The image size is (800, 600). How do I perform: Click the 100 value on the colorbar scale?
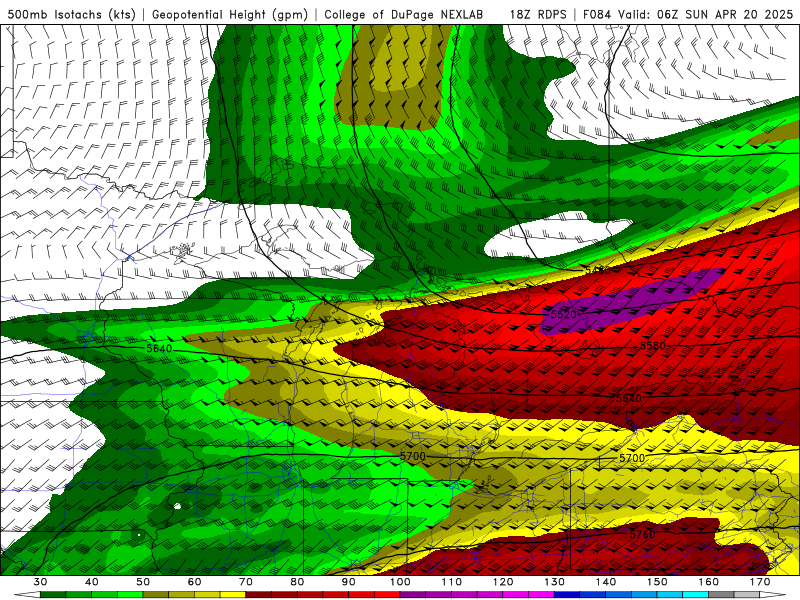400,582
